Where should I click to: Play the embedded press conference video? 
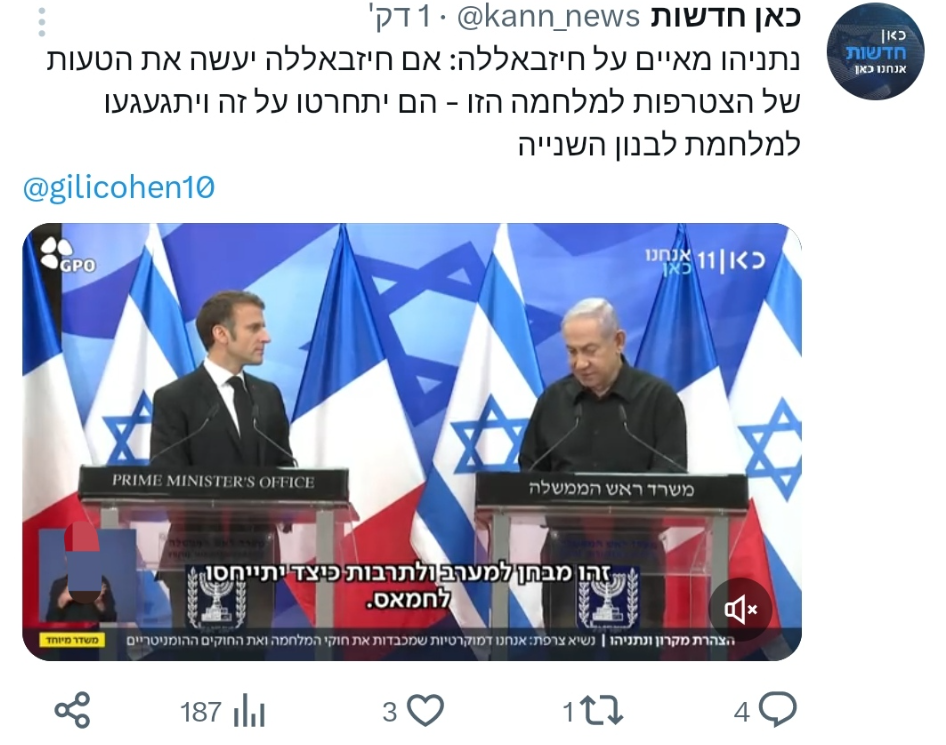(412, 442)
